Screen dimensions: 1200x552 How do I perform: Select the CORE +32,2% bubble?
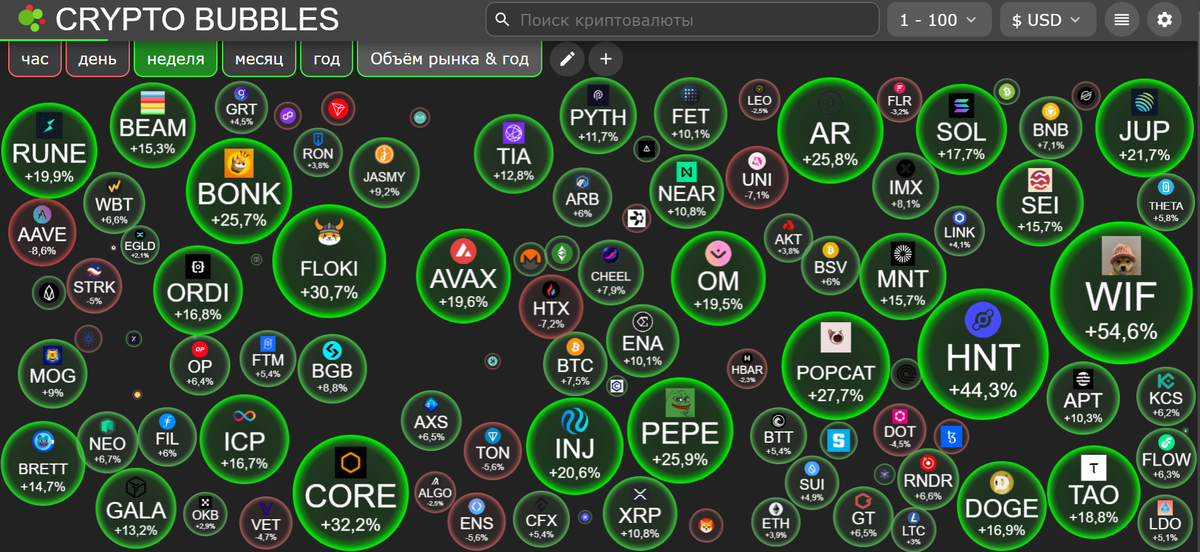point(350,492)
